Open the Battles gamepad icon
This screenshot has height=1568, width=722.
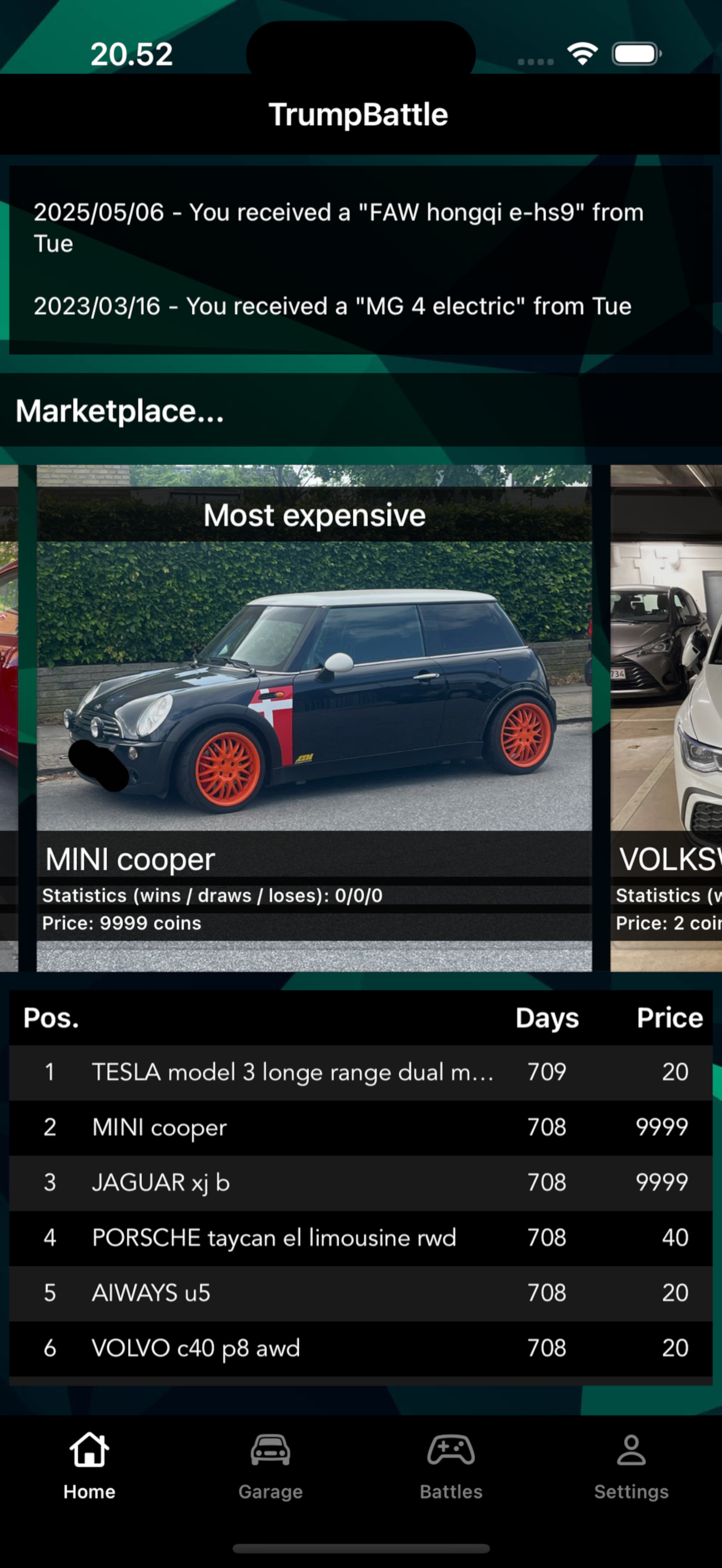click(x=451, y=1450)
